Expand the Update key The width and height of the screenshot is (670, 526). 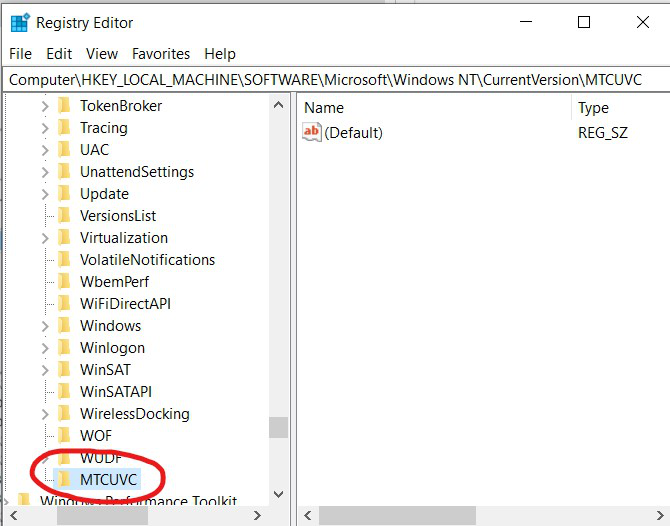[45, 194]
